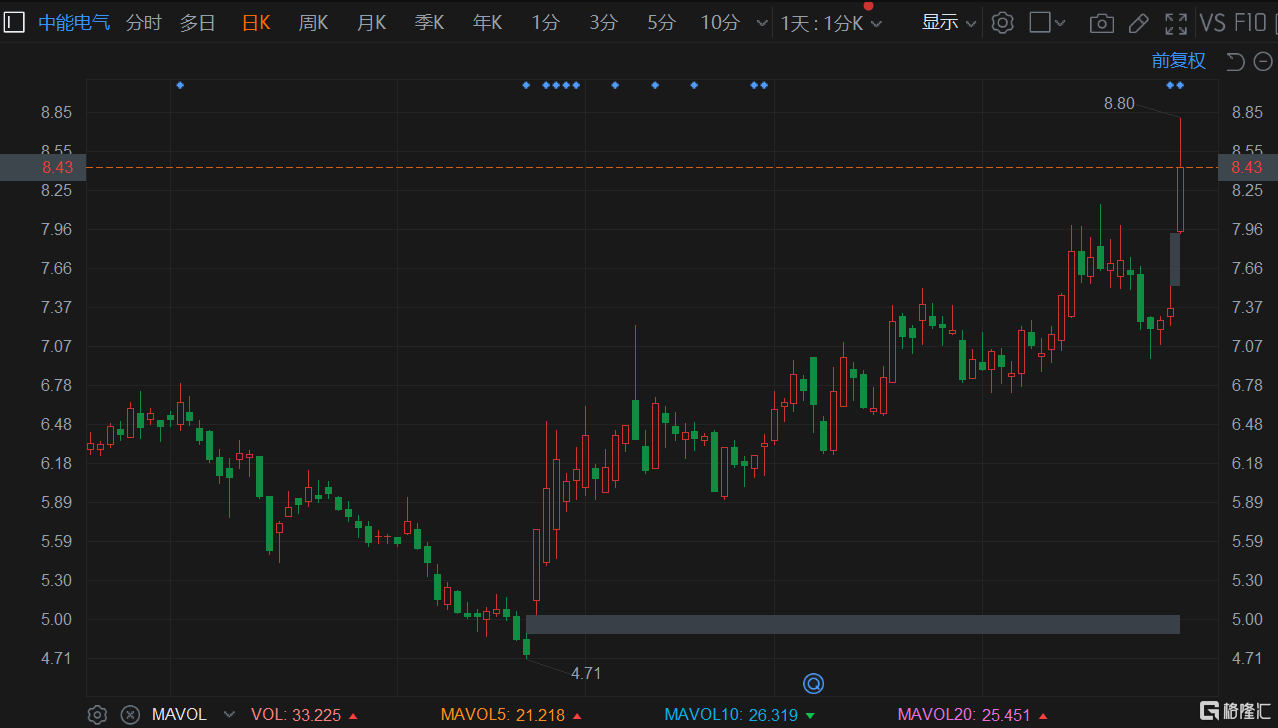The height and width of the screenshot is (728, 1278).
Task: Expand the MAVOL indicator dropdown
Action: (229, 714)
